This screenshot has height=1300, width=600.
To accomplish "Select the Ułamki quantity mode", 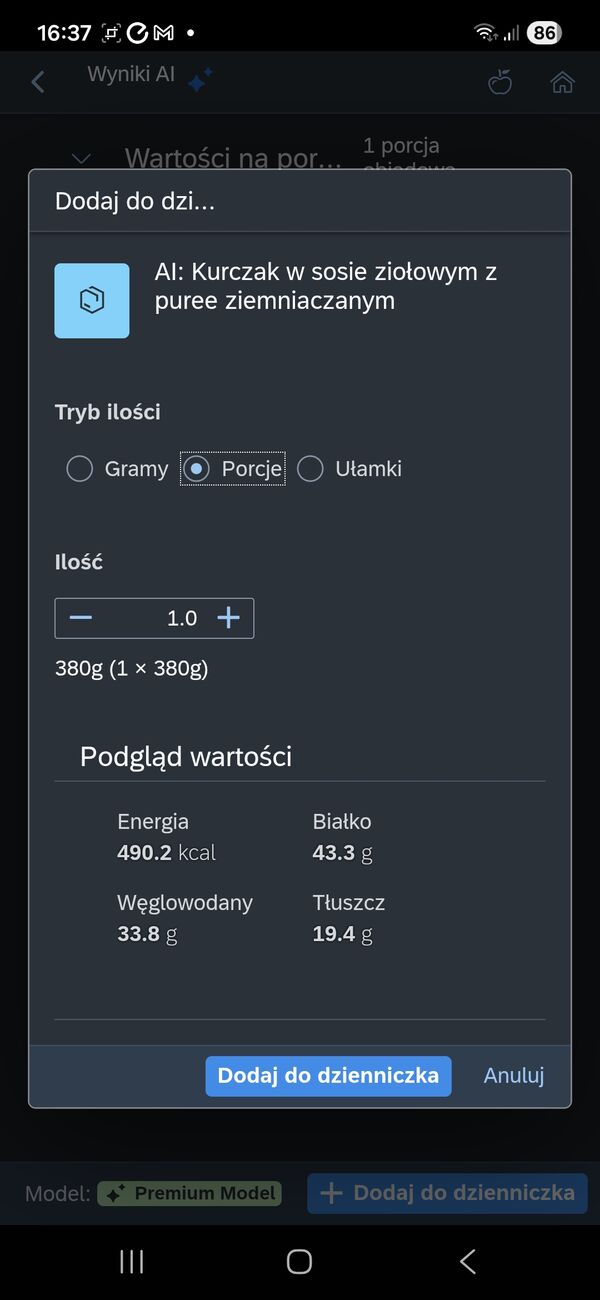I will (x=310, y=468).
